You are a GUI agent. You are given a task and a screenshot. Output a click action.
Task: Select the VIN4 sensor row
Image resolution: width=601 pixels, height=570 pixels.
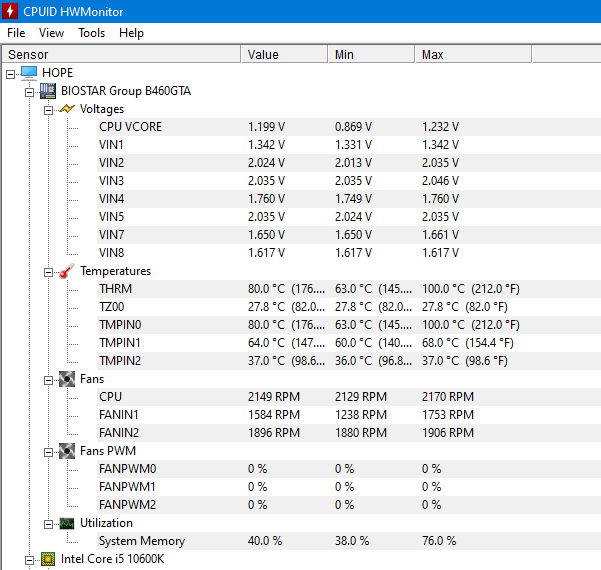click(349, 199)
